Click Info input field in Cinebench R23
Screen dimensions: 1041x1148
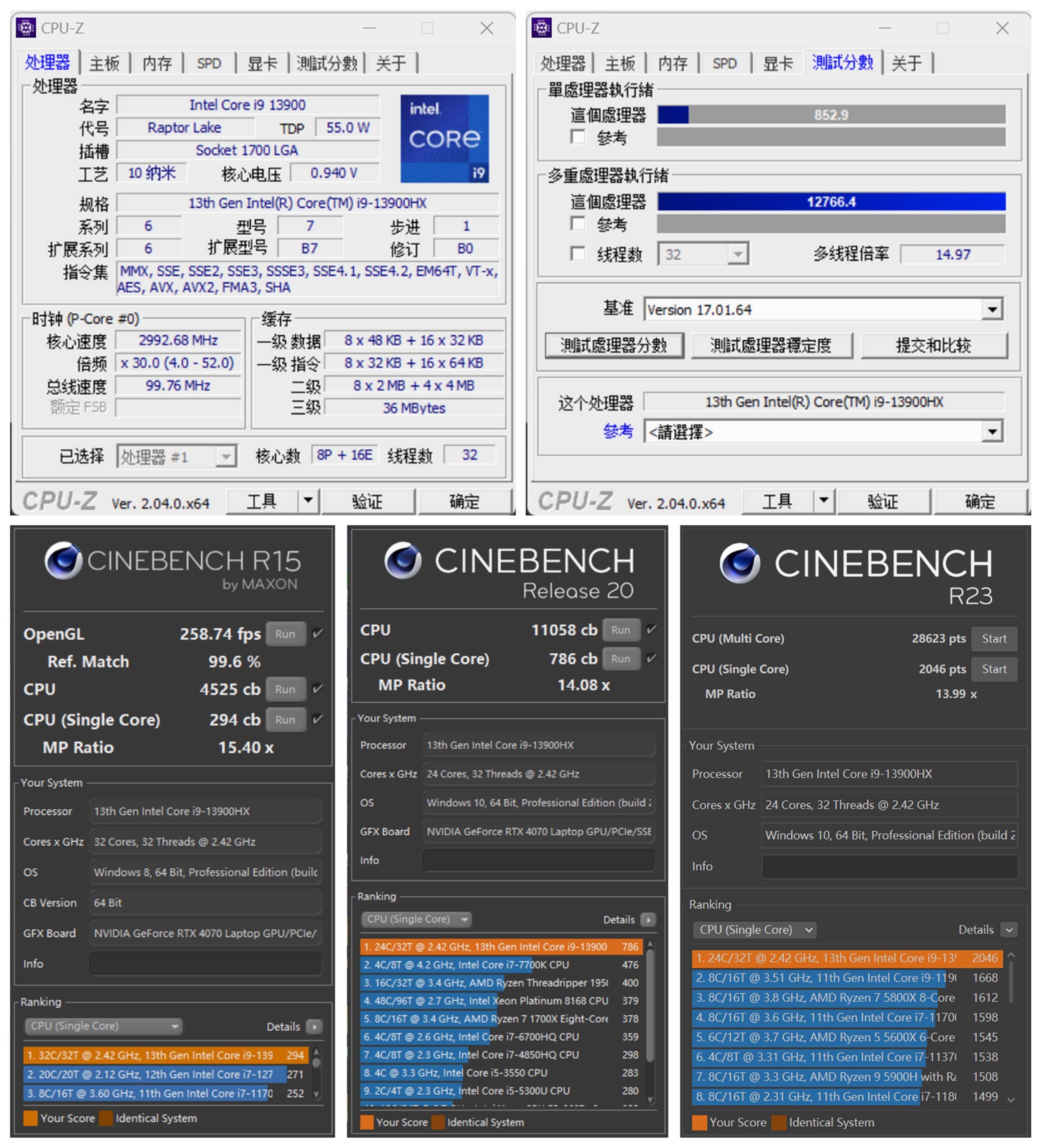(889, 866)
